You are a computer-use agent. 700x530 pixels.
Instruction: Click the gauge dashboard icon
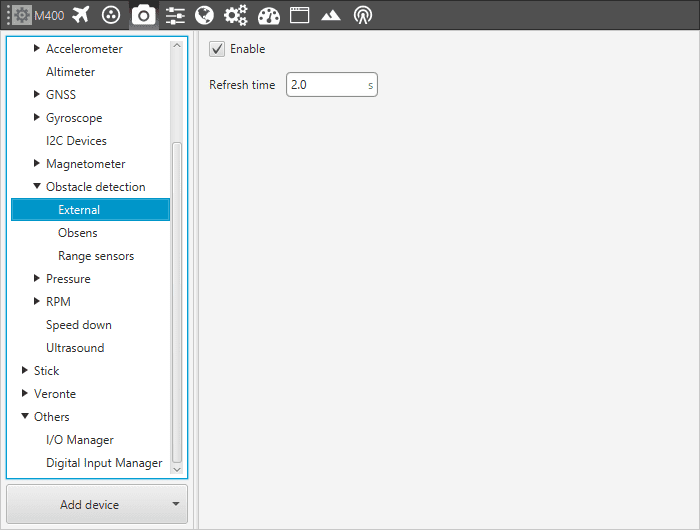269,16
